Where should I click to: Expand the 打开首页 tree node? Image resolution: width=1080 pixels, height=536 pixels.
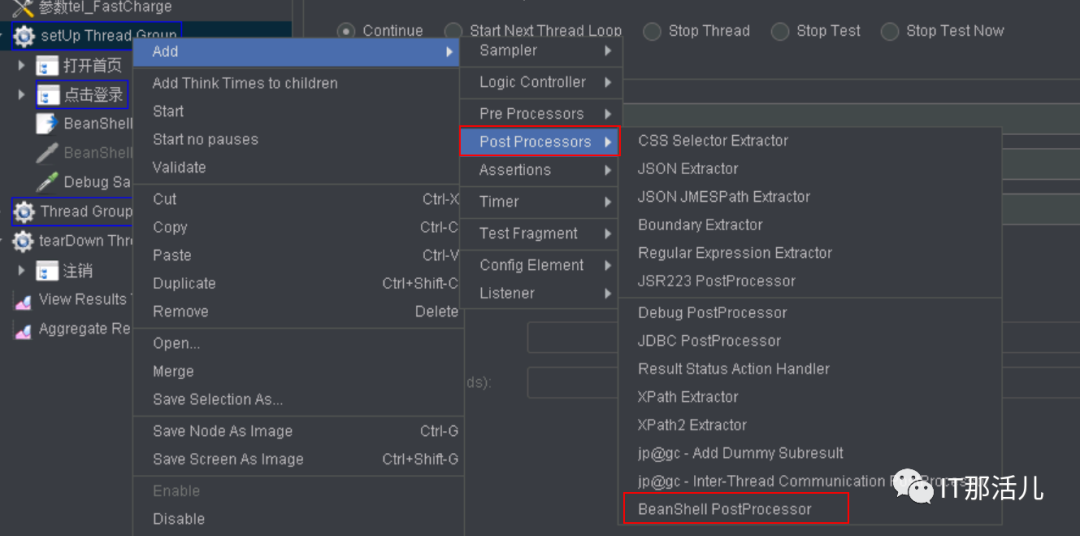tap(22, 66)
